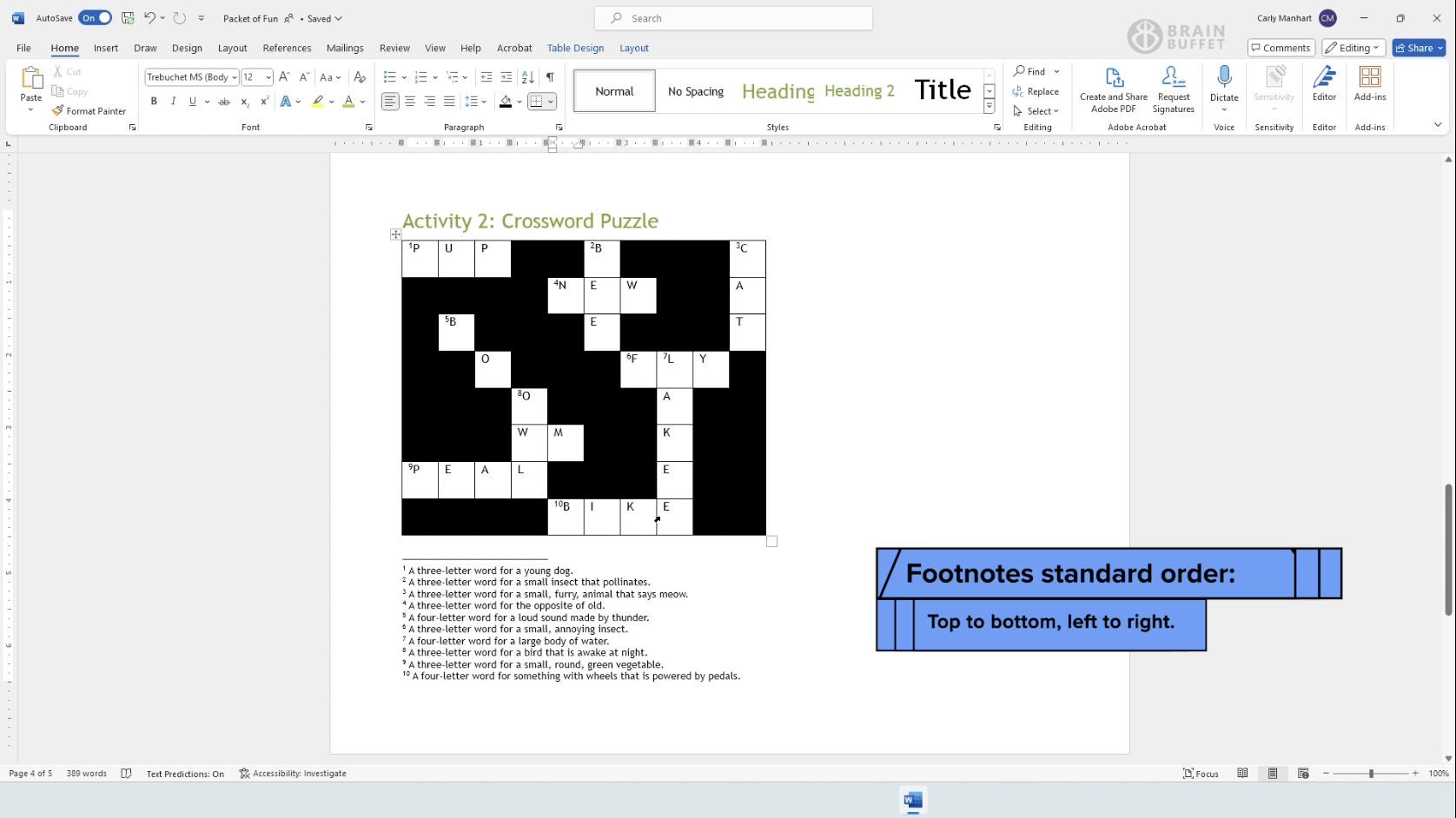Image resolution: width=1456 pixels, height=818 pixels.
Task: Open the font name dropdown
Action: click(x=235, y=77)
